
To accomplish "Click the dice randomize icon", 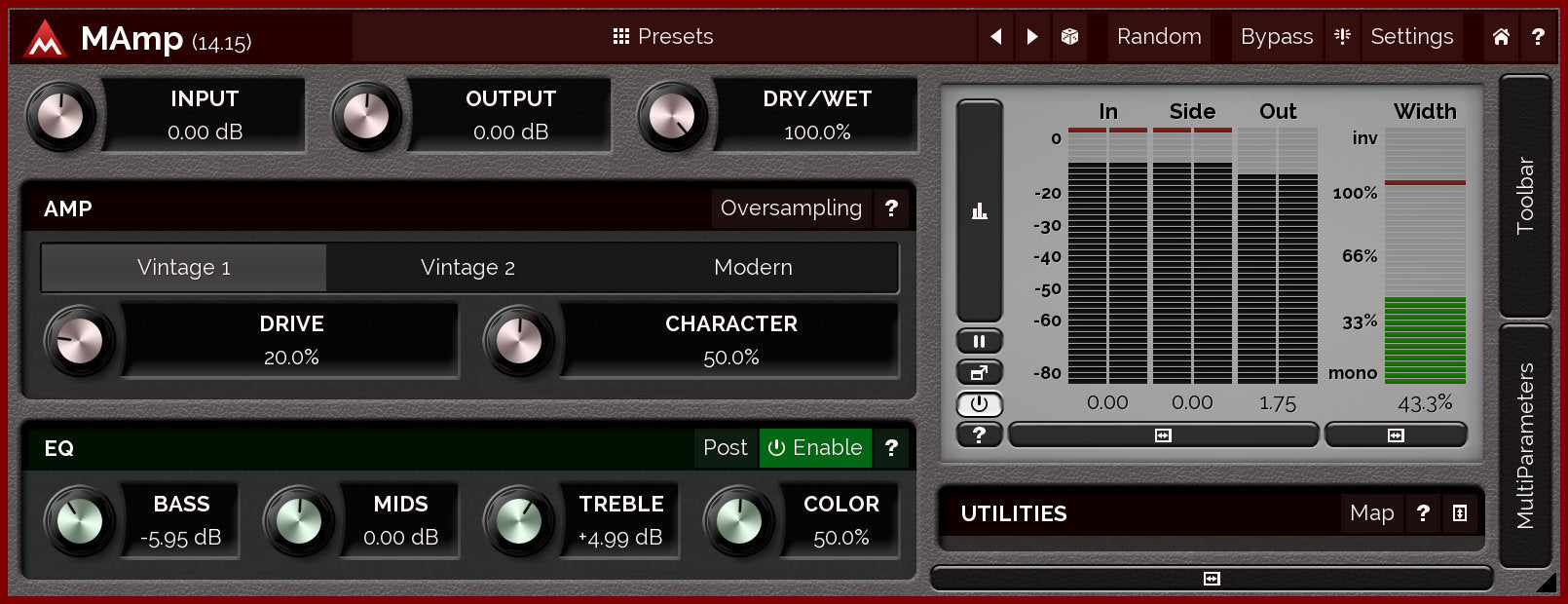I will point(1069,37).
